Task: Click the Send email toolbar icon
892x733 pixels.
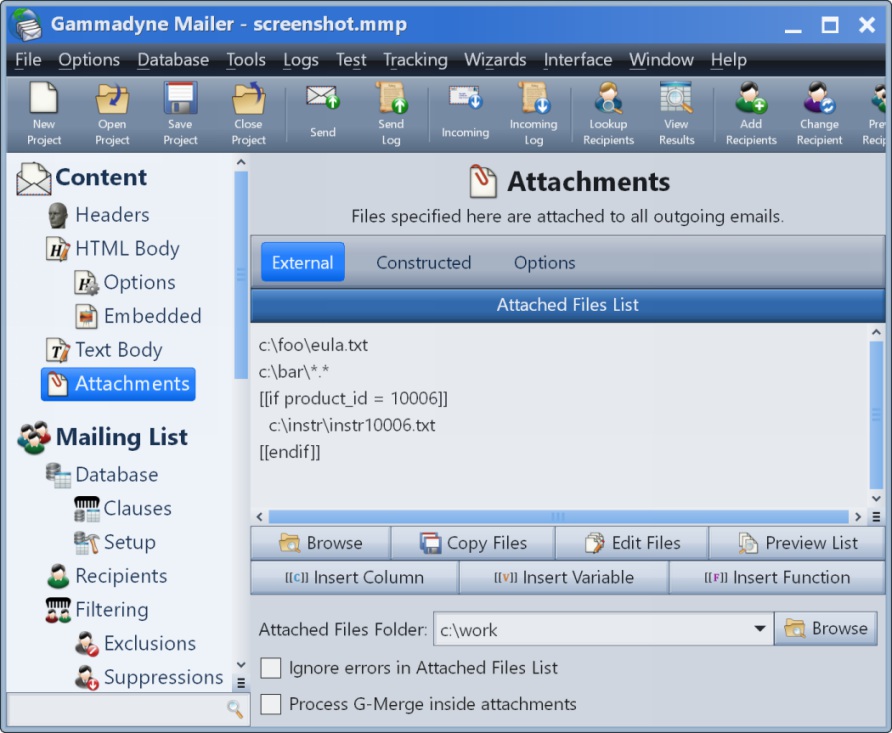Action: pyautogui.click(x=322, y=113)
